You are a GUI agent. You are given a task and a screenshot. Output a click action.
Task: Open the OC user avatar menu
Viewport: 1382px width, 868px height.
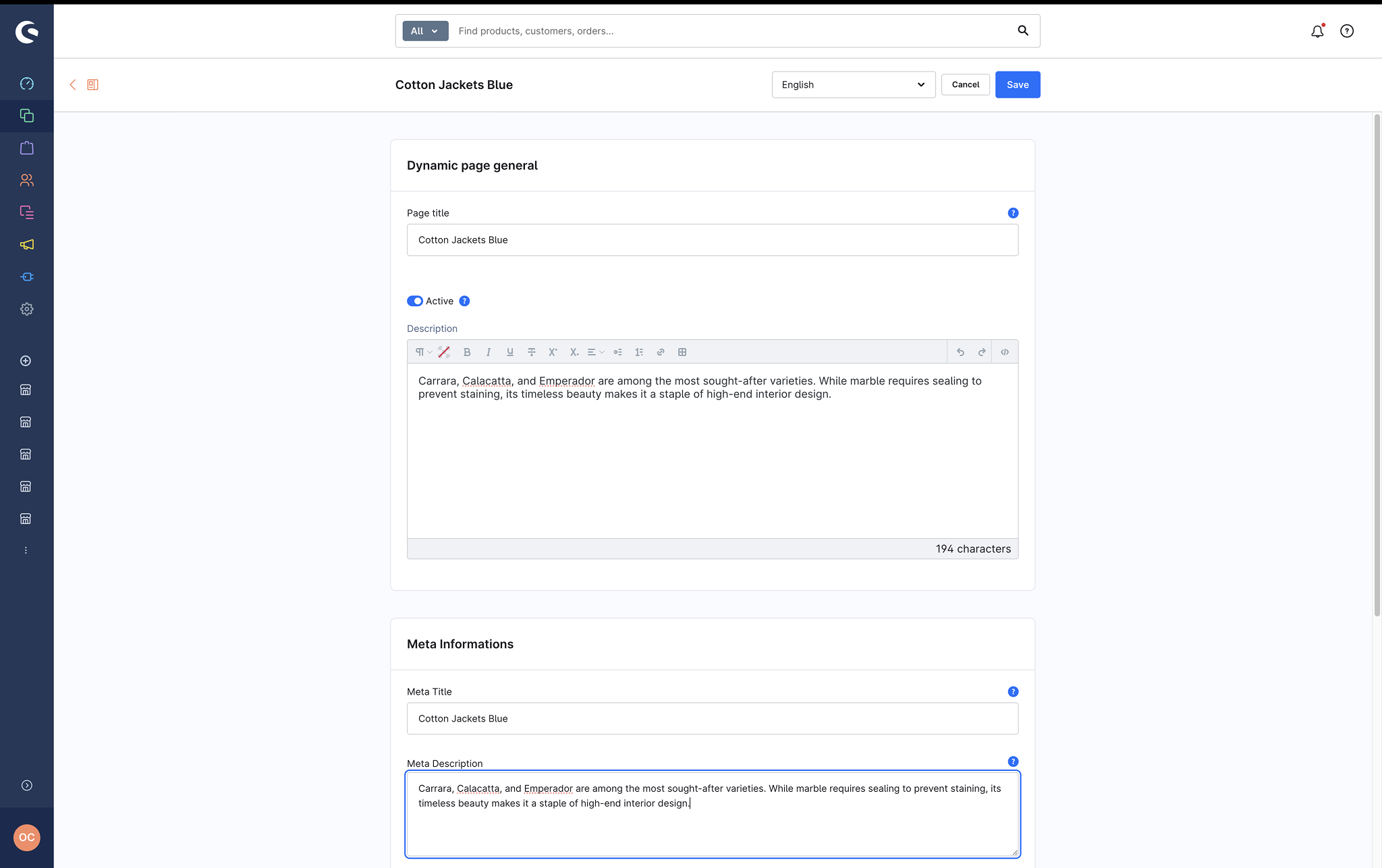27,838
